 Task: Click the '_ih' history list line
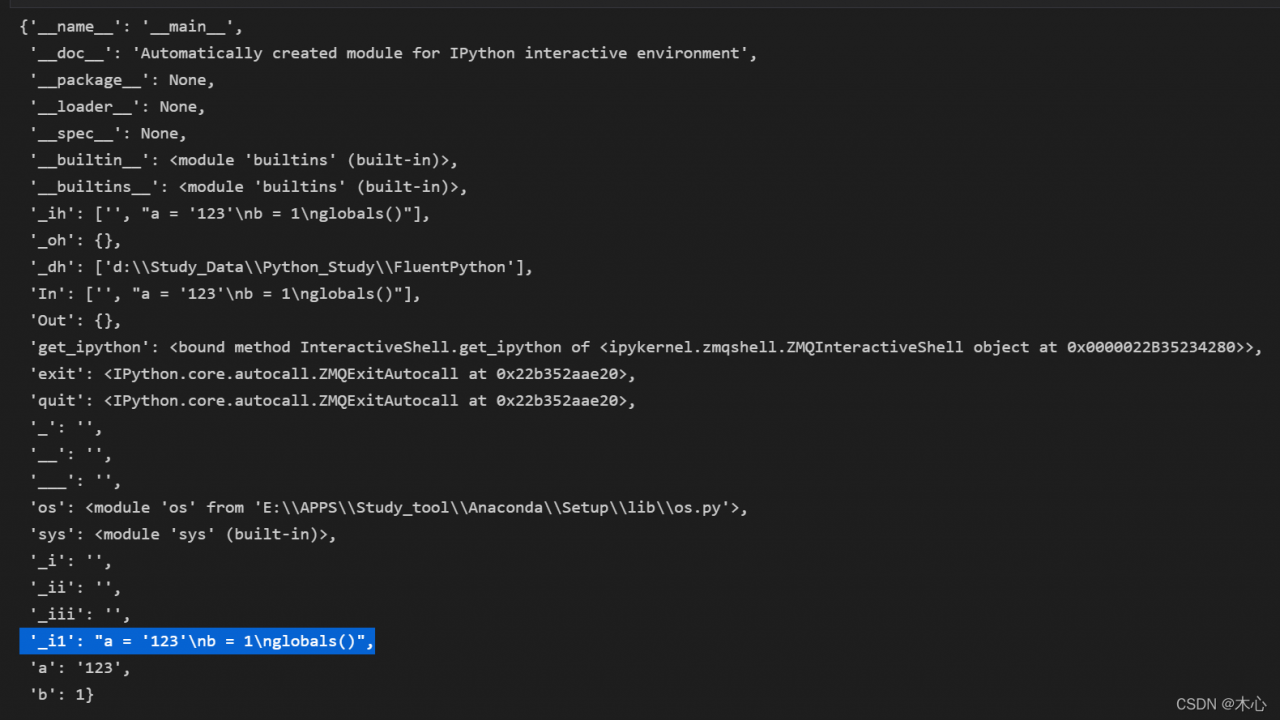[x=229, y=214]
